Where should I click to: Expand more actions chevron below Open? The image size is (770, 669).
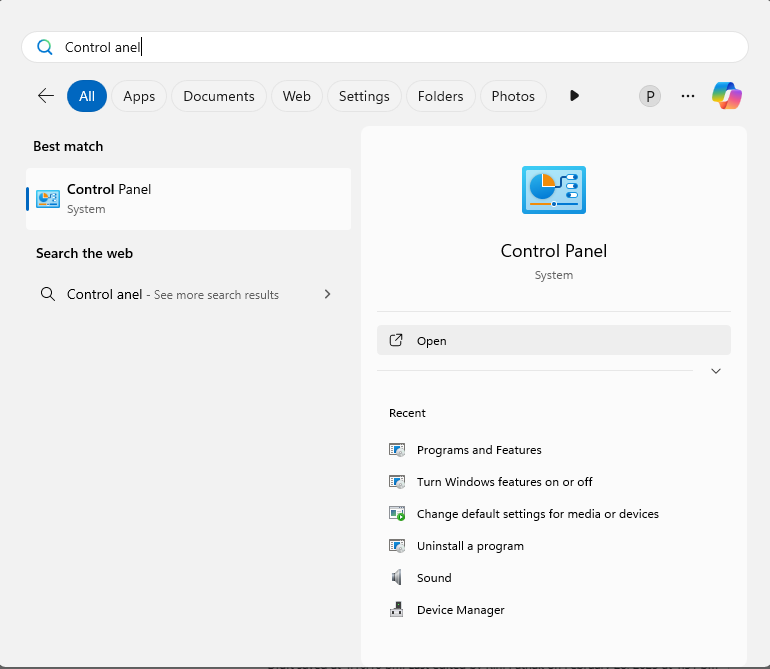coord(715,371)
